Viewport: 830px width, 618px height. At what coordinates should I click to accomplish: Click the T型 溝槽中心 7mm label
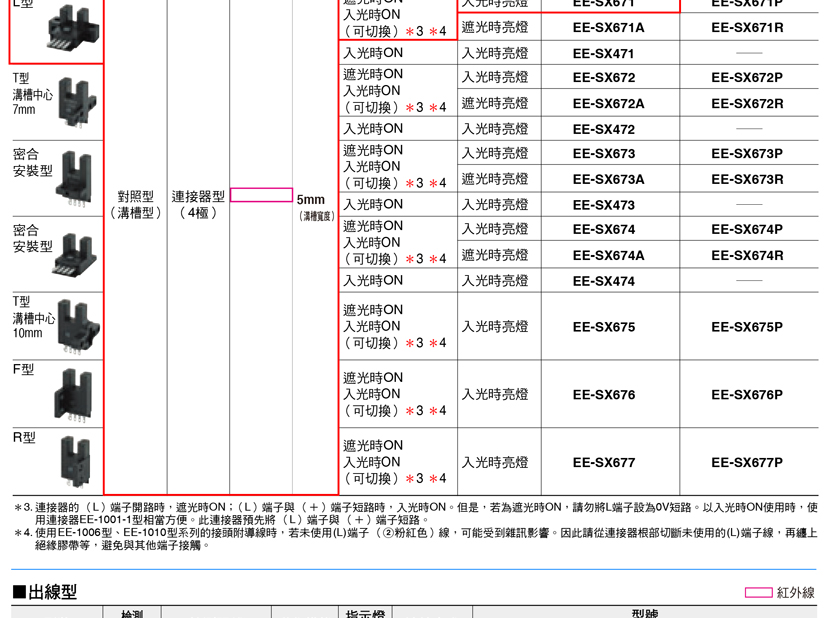coord(33,94)
